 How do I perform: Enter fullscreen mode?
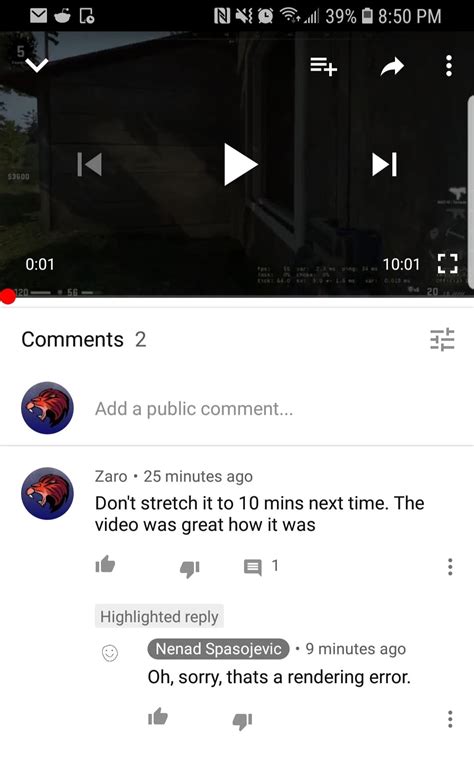point(448,264)
